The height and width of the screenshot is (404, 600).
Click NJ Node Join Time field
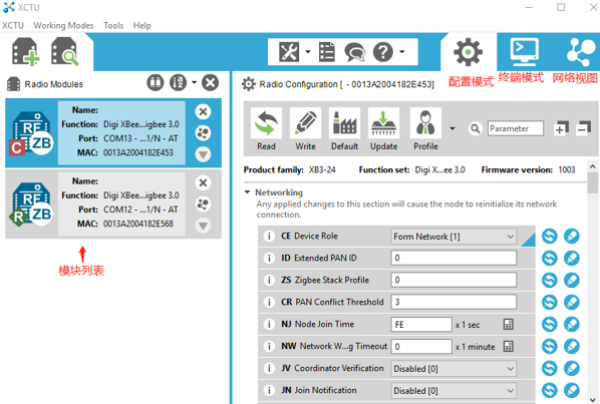click(x=421, y=324)
